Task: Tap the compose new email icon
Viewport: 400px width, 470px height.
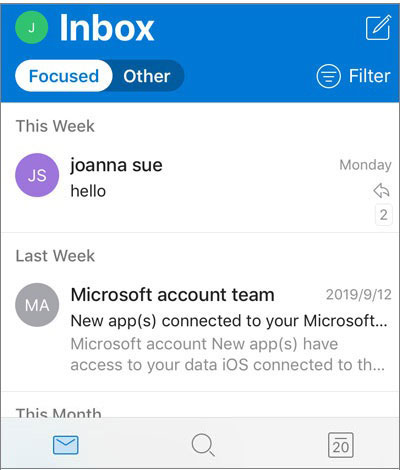Action: pyautogui.click(x=378, y=27)
